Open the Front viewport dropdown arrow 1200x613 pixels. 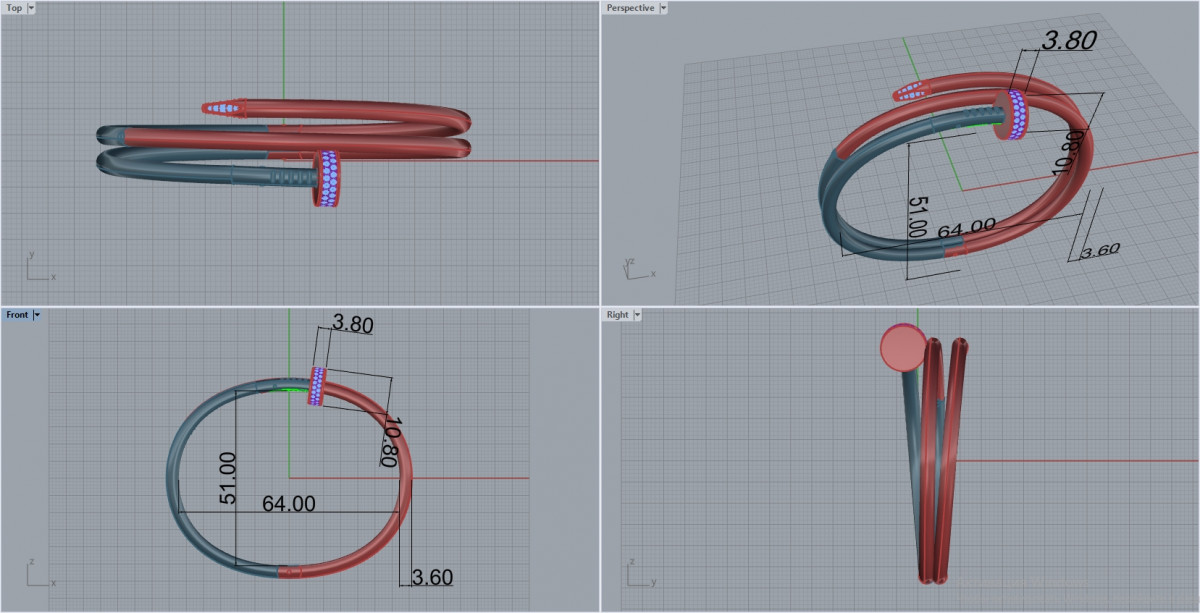pyautogui.click(x=37, y=315)
